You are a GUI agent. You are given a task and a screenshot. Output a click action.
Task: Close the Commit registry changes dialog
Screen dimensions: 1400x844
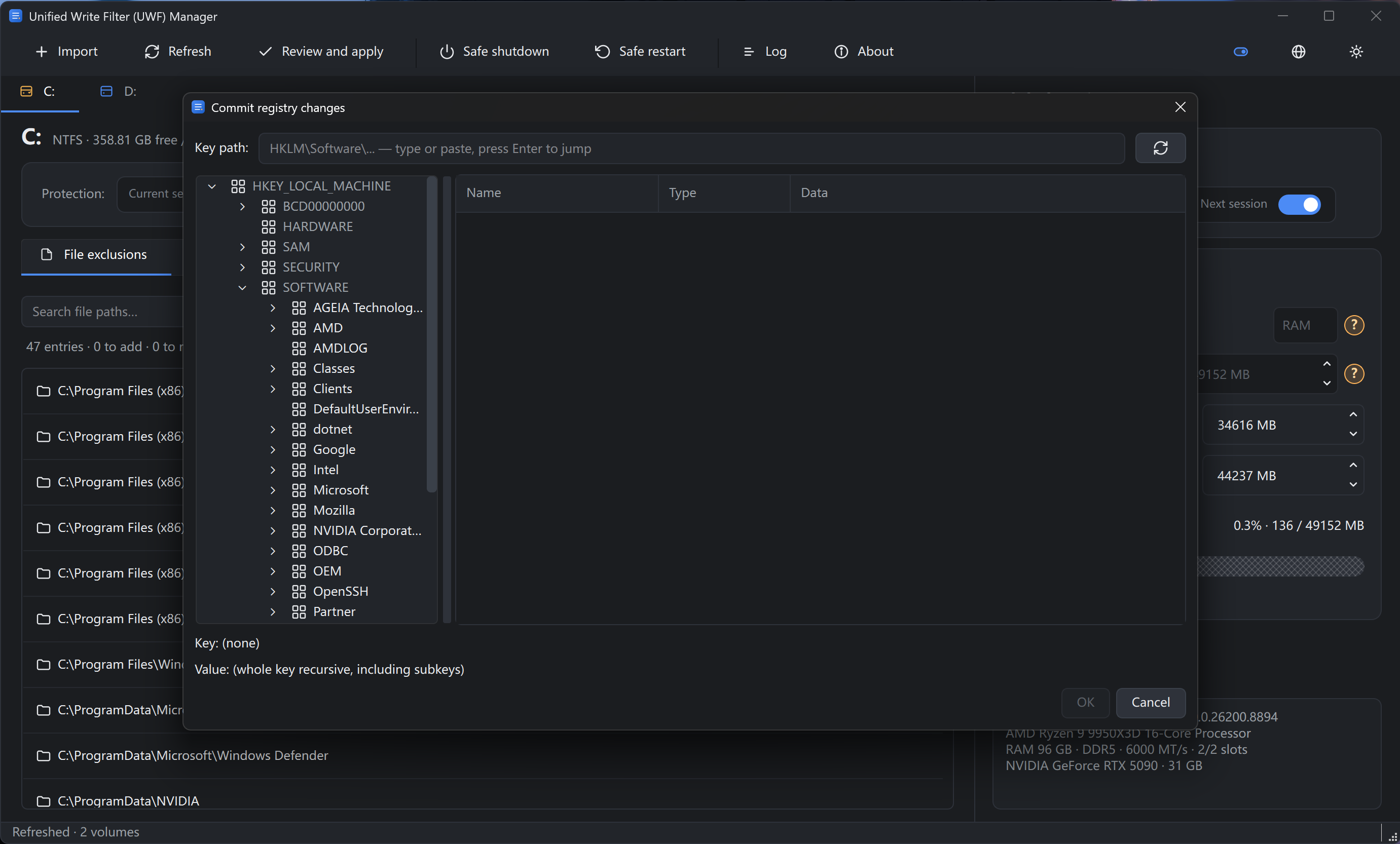(x=1180, y=107)
